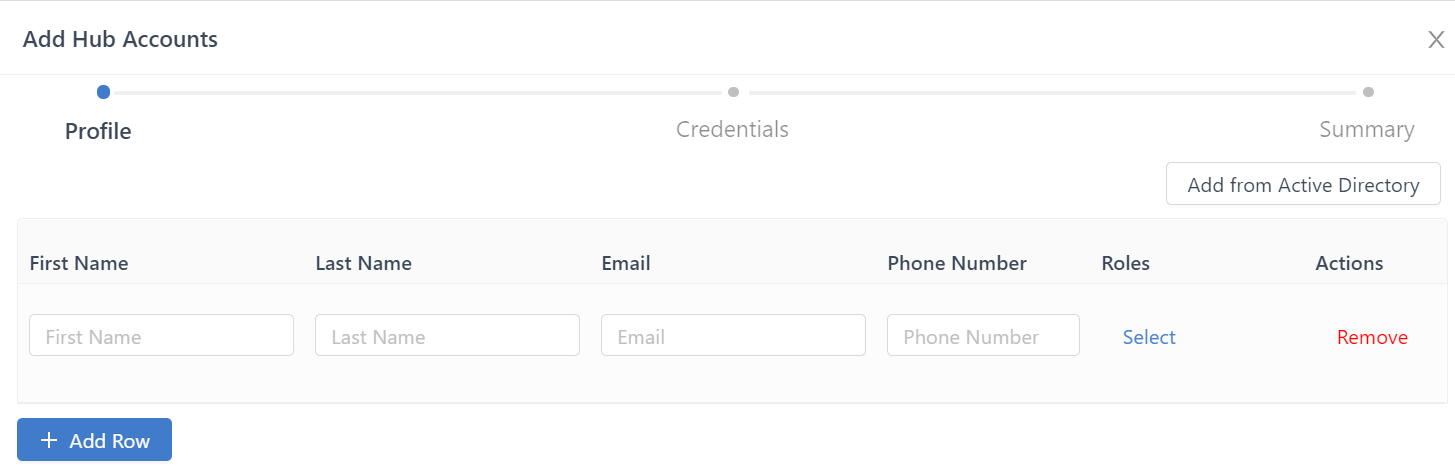The width and height of the screenshot is (1455, 474).
Task: Click the Summary step indicator dot
Action: click(1368, 92)
